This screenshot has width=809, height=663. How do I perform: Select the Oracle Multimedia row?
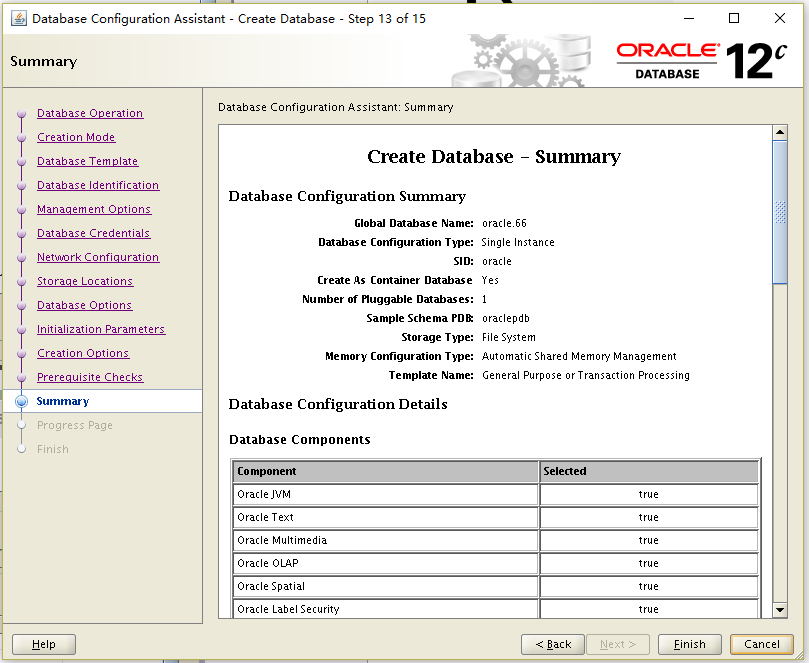point(495,540)
